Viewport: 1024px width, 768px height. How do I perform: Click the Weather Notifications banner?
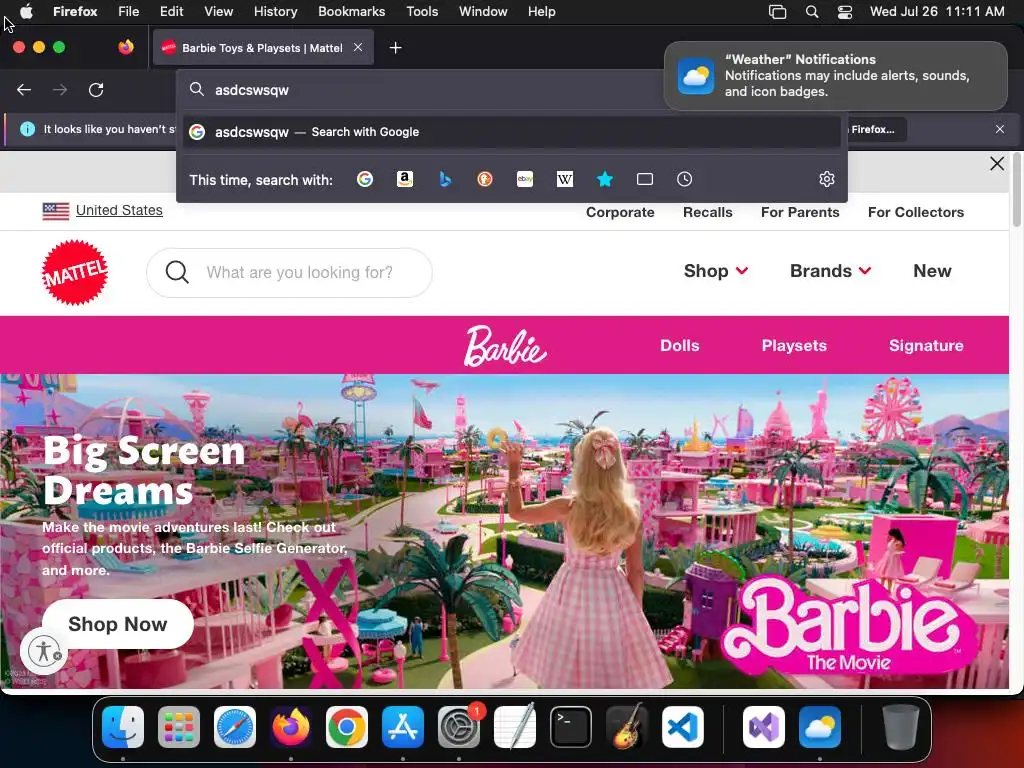(836, 76)
